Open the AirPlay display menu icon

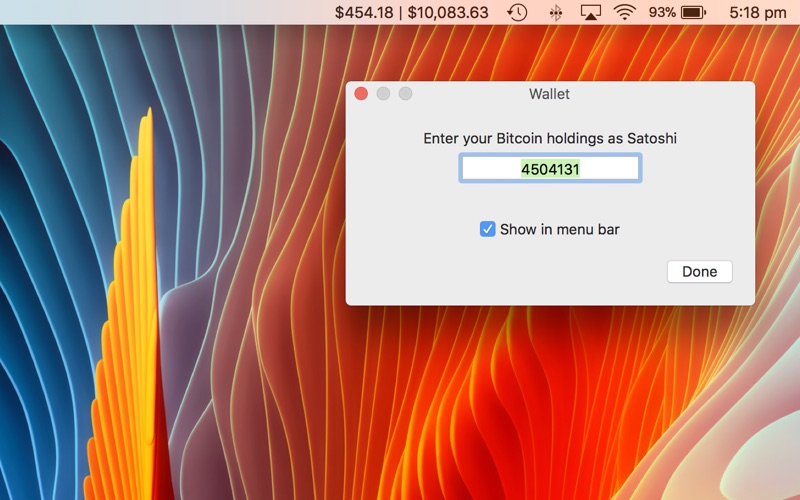[x=590, y=12]
